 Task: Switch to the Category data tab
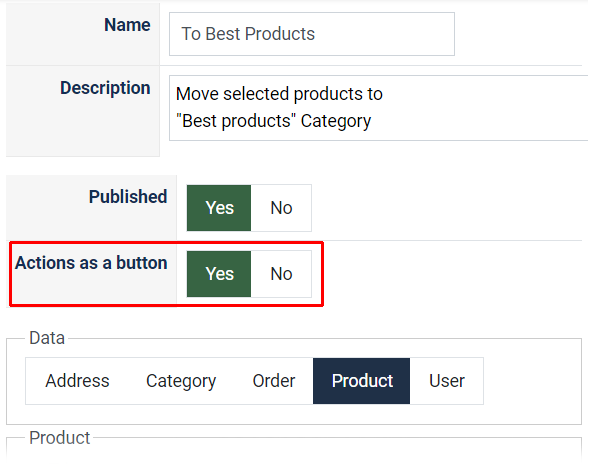(181, 381)
